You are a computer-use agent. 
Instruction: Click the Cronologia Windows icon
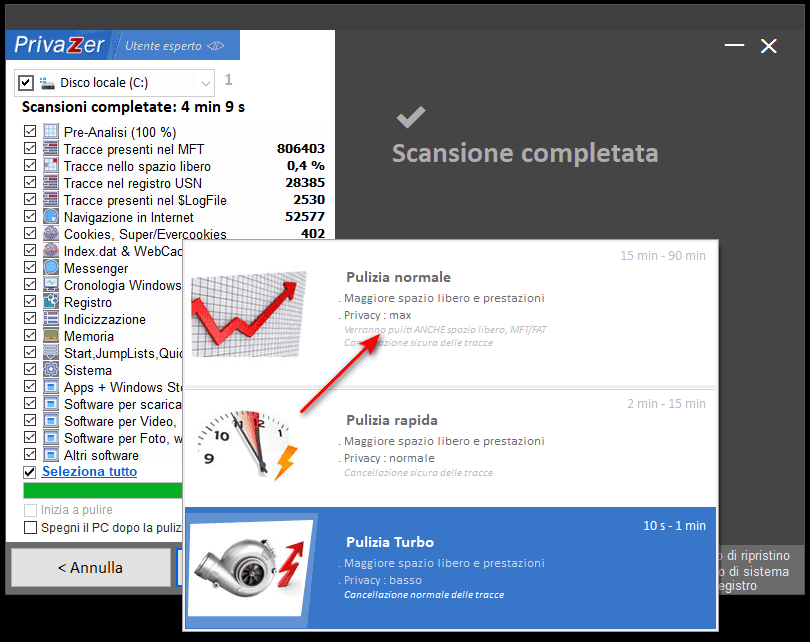pyautogui.click(x=51, y=285)
